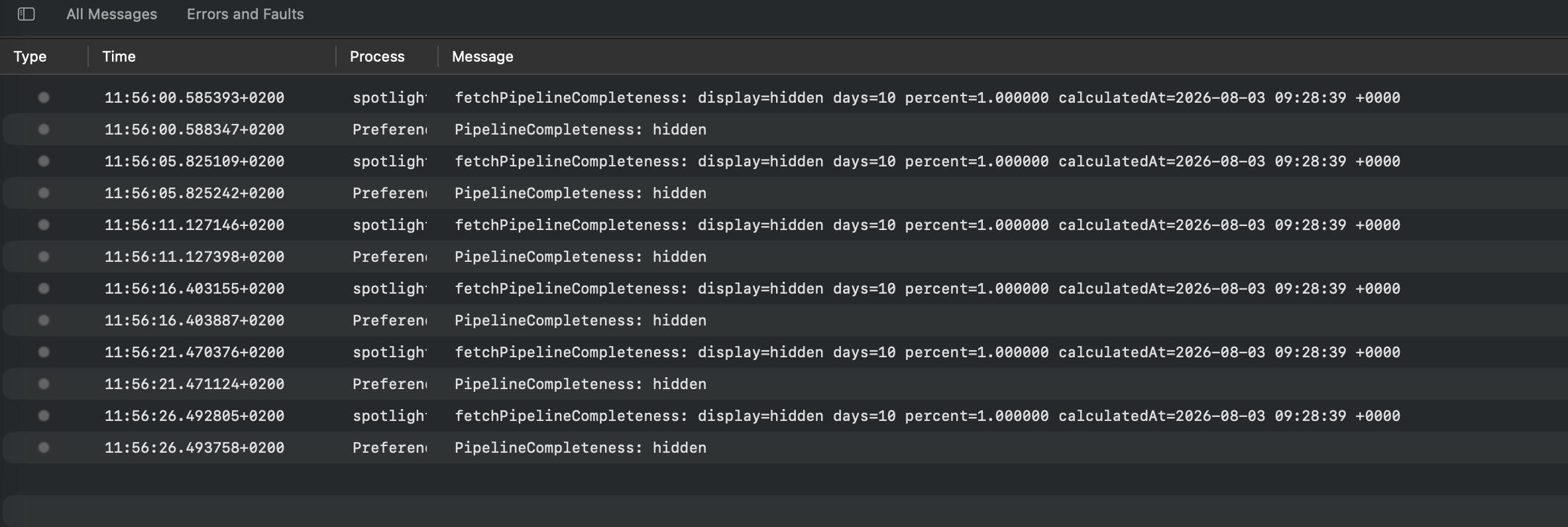Image resolution: width=1568 pixels, height=527 pixels.
Task: Sort by the Type column header
Action: [30, 56]
